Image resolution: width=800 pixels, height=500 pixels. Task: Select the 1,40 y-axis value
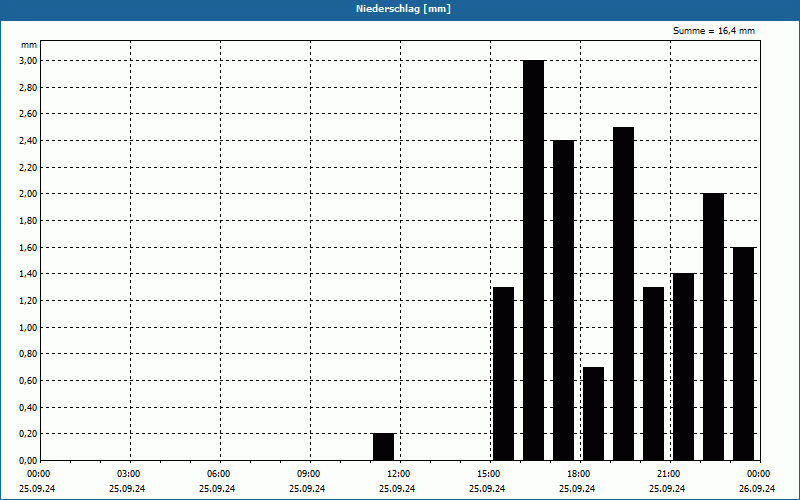pos(28,274)
